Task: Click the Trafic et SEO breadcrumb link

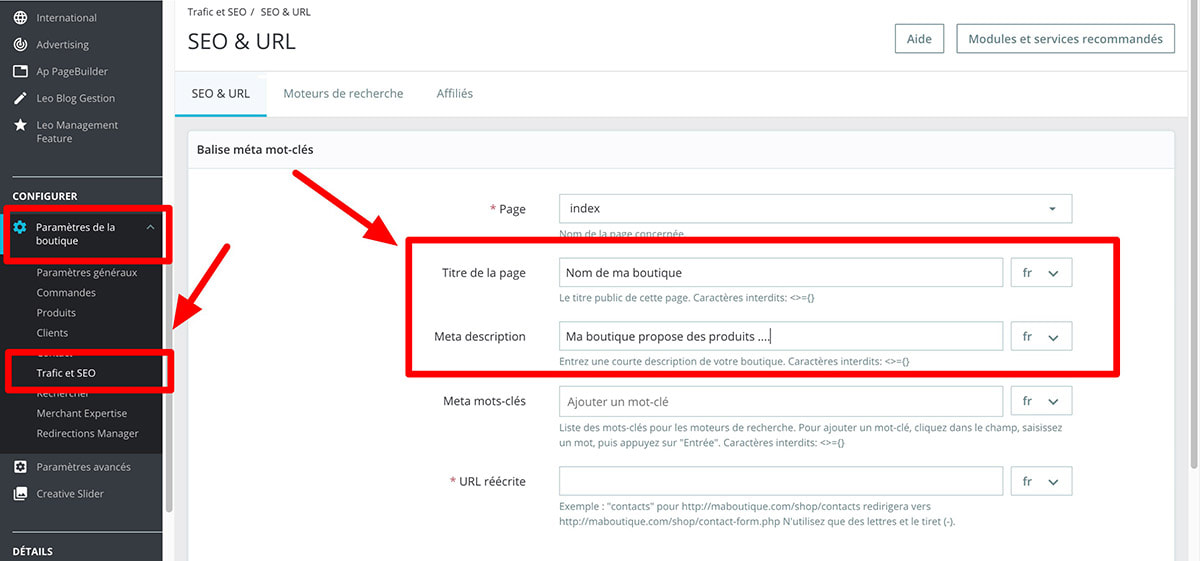Action: pos(217,11)
